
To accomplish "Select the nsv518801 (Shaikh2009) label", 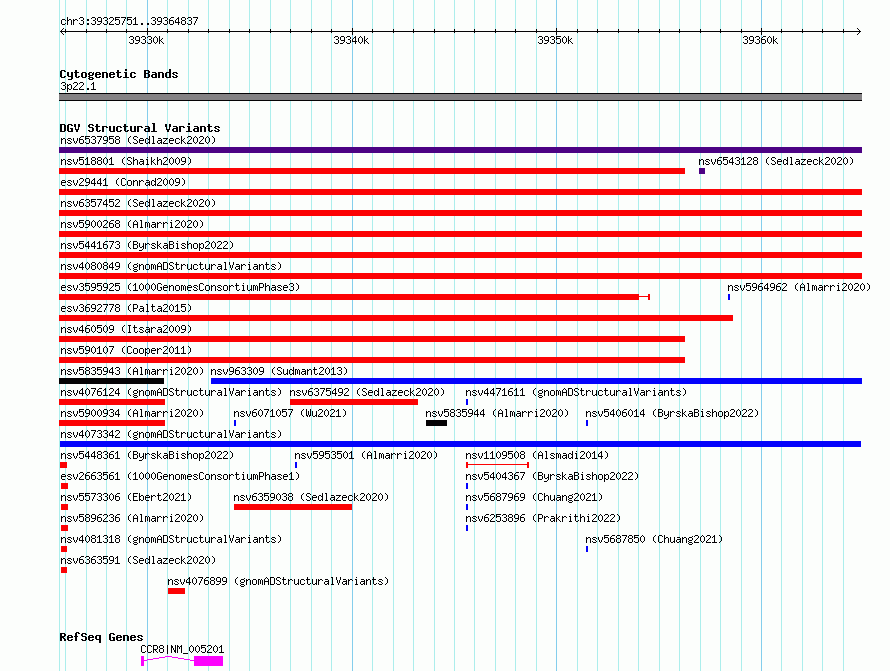I will (126, 161).
